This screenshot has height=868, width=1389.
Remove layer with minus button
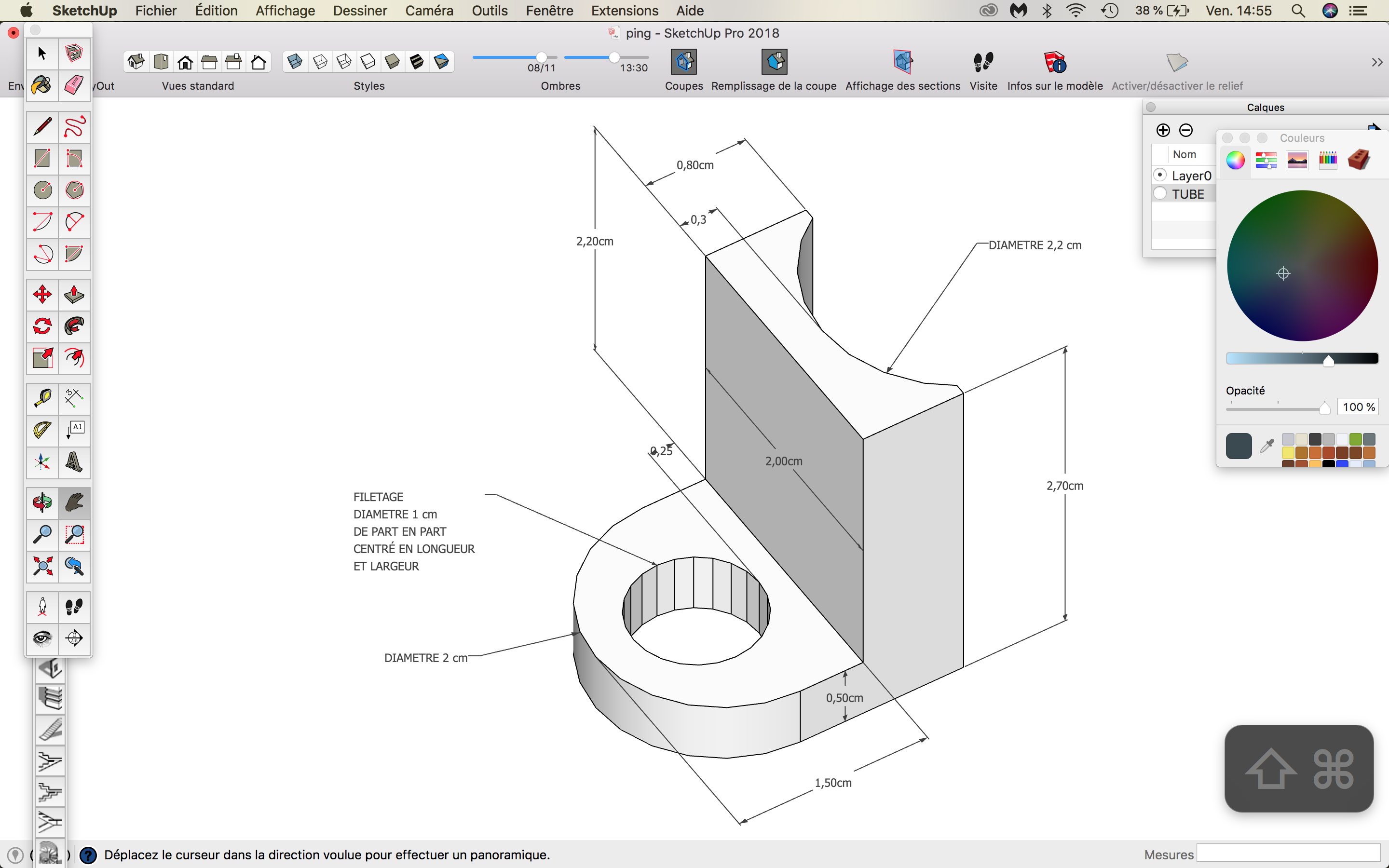click(x=1186, y=130)
